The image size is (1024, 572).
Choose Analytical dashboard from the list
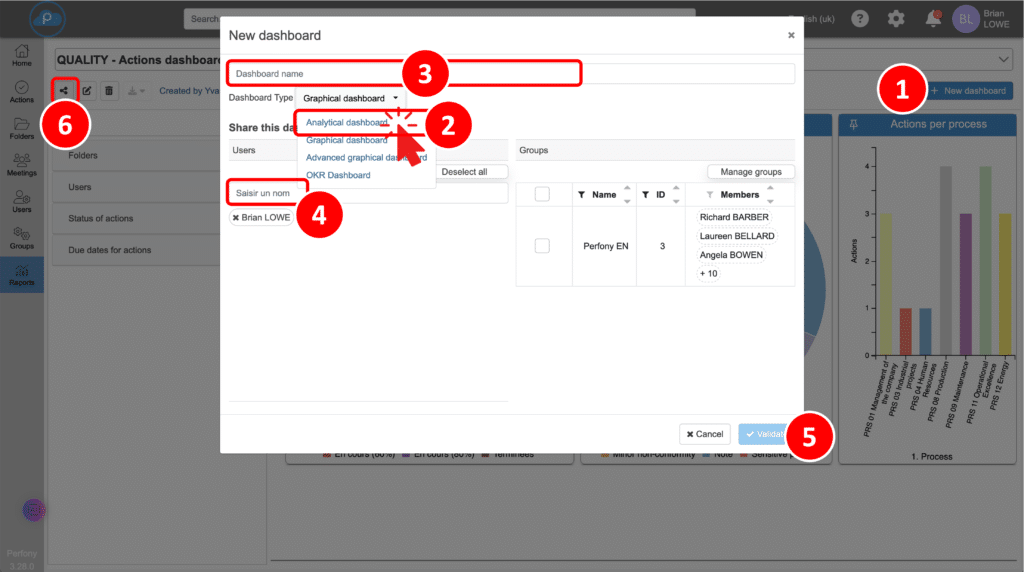[346, 122]
